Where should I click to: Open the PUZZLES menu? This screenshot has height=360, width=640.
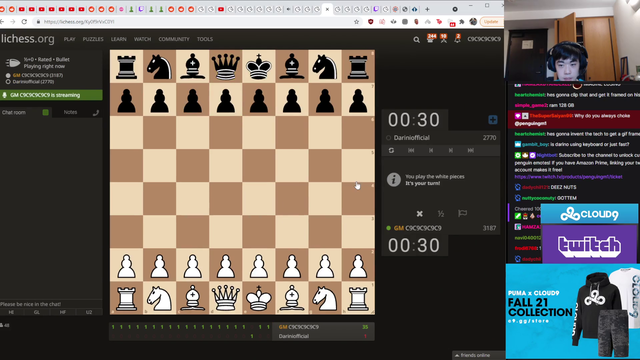[93, 39]
